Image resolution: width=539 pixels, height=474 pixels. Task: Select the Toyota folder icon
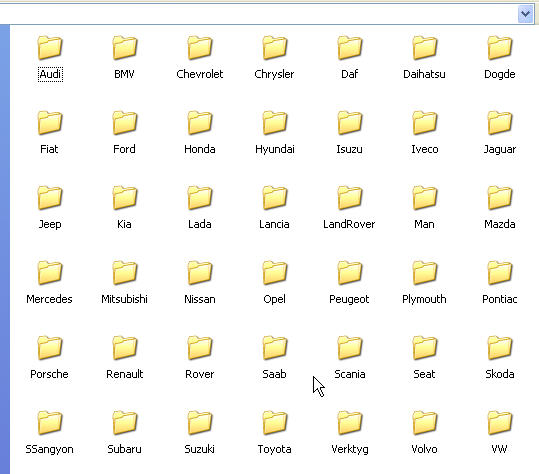click(x=275, y=422)
